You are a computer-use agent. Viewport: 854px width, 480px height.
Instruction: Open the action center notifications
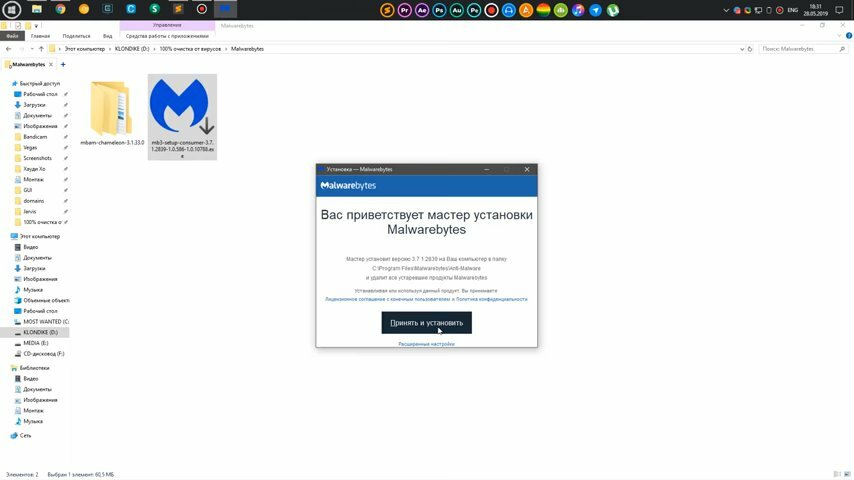839,10
